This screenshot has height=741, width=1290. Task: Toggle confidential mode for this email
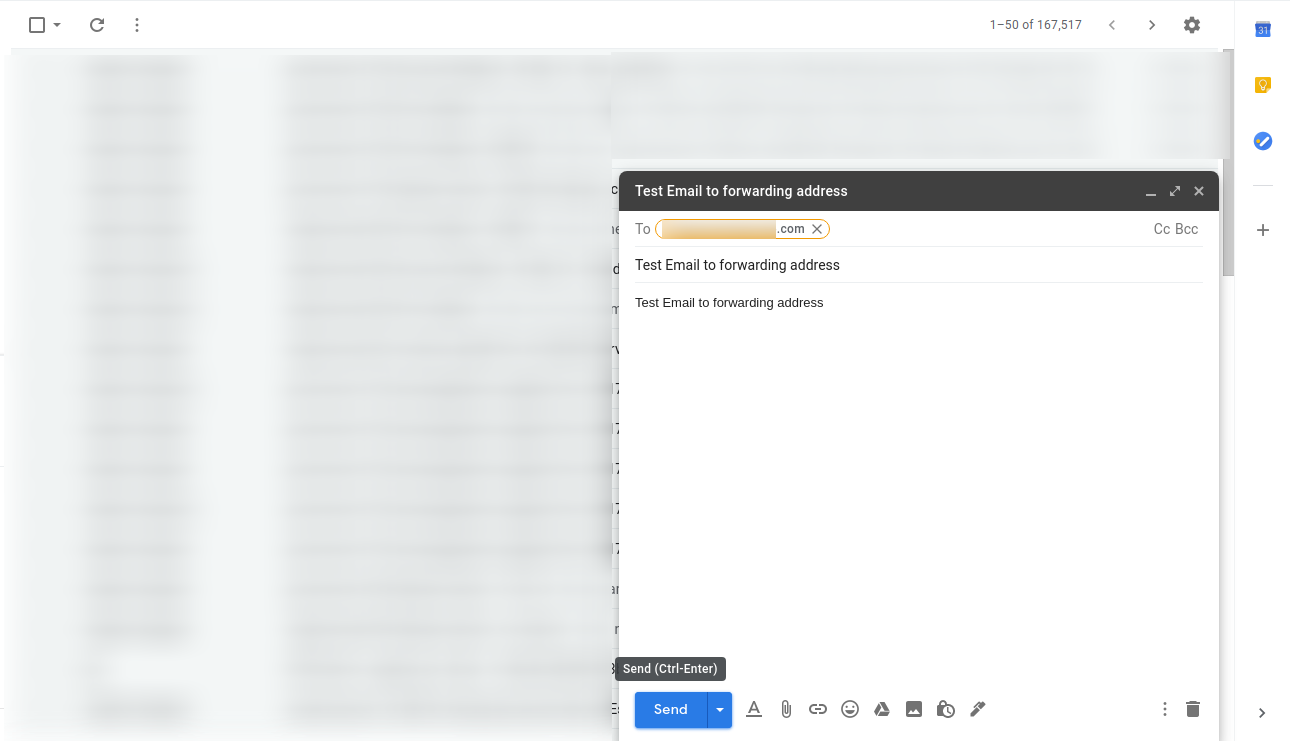point(946,709)
